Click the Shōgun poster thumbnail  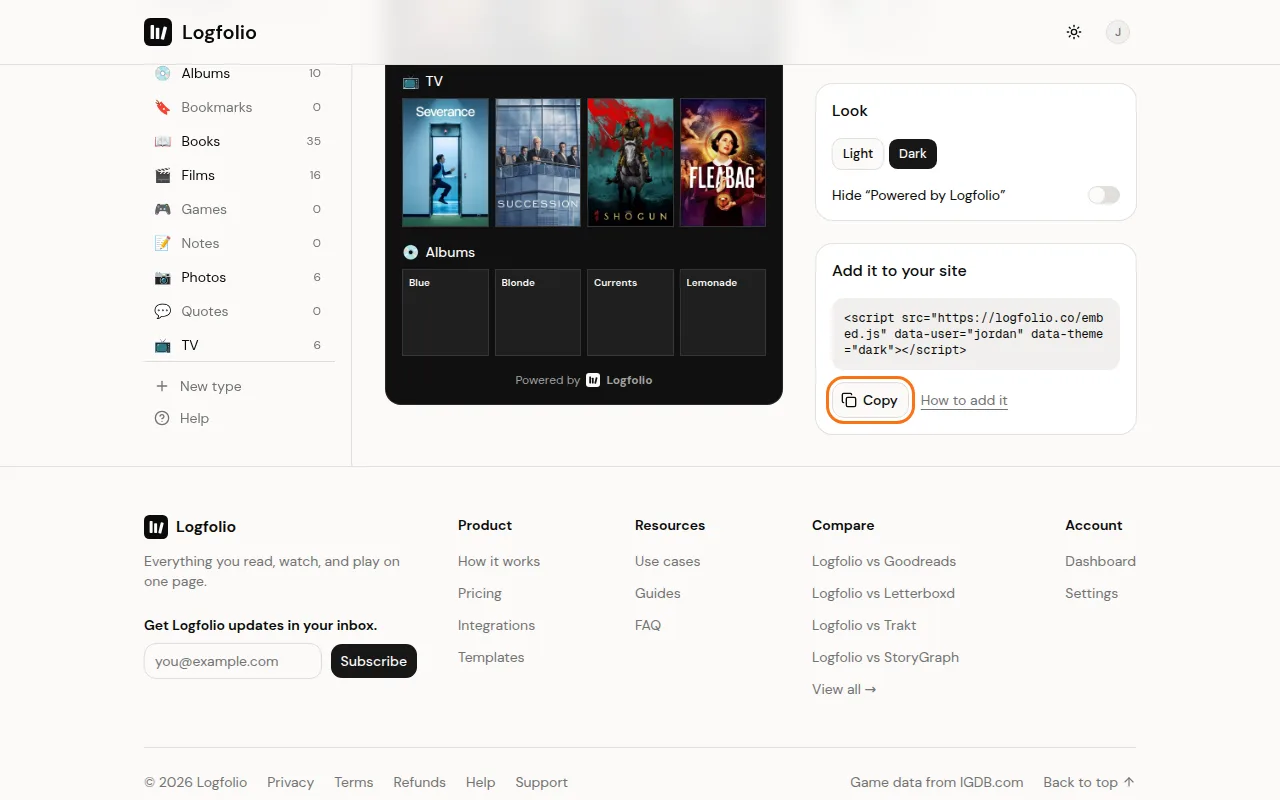[x=630, y=163]
